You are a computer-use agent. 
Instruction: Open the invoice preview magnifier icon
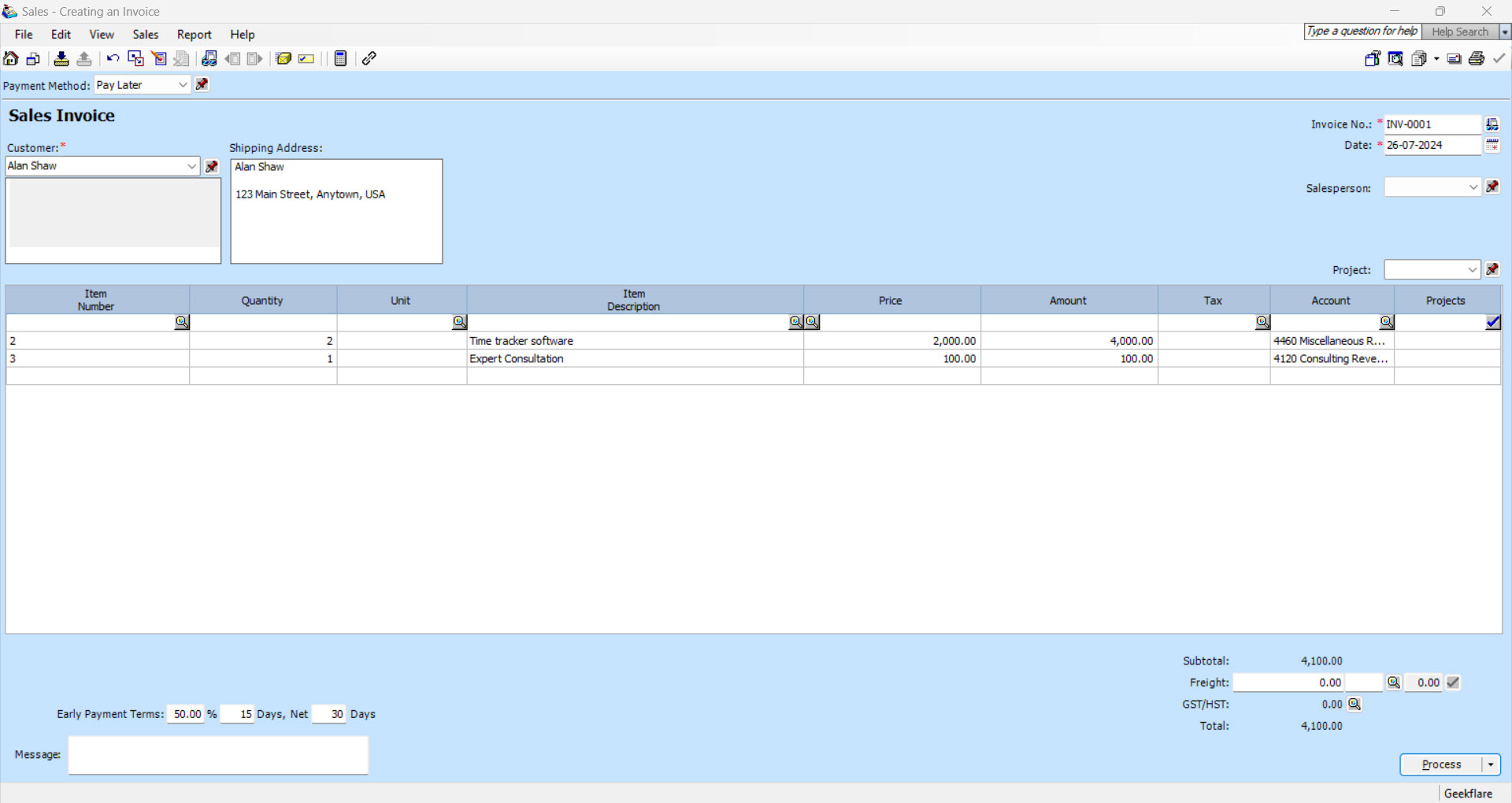coord(1395,58)
